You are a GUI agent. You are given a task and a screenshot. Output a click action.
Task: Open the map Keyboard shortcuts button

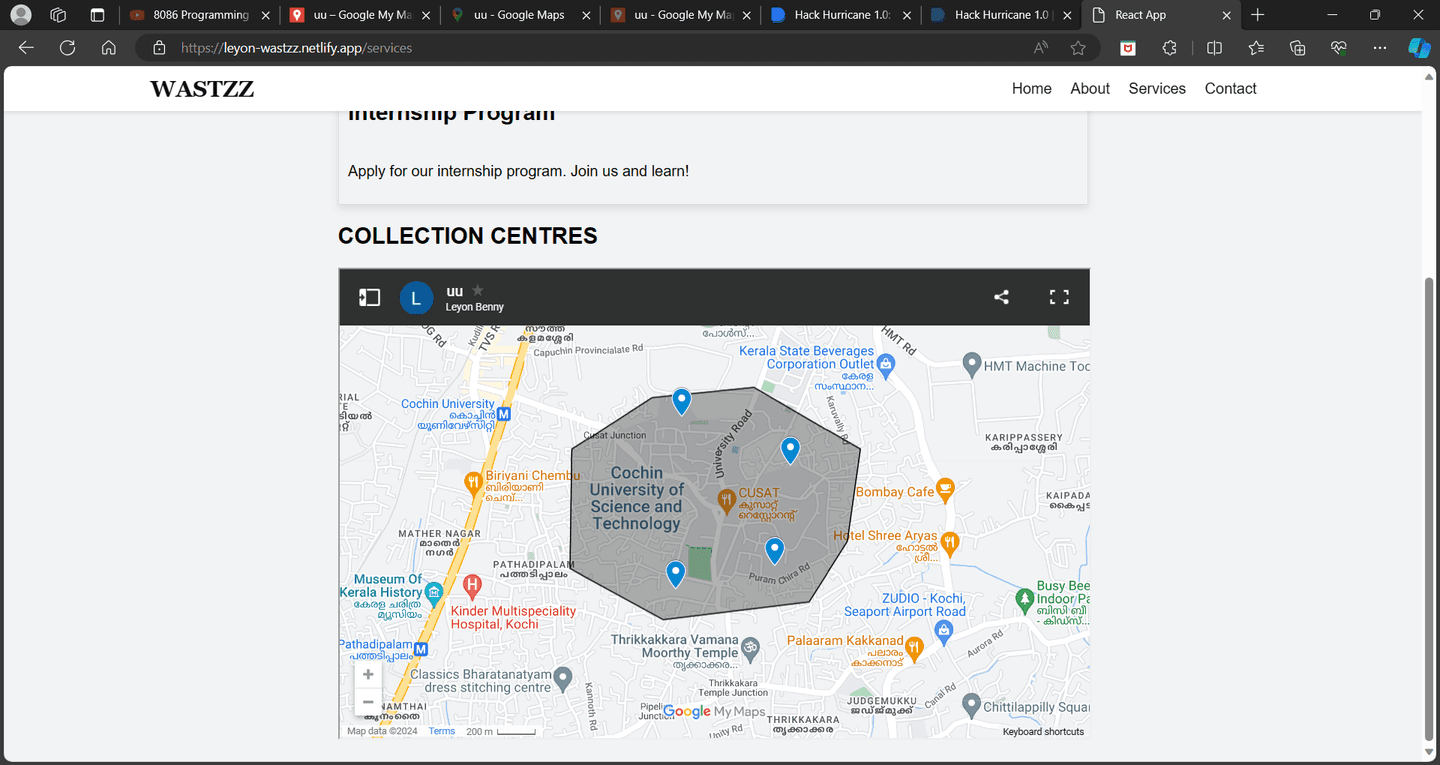tap(1043, 731)
